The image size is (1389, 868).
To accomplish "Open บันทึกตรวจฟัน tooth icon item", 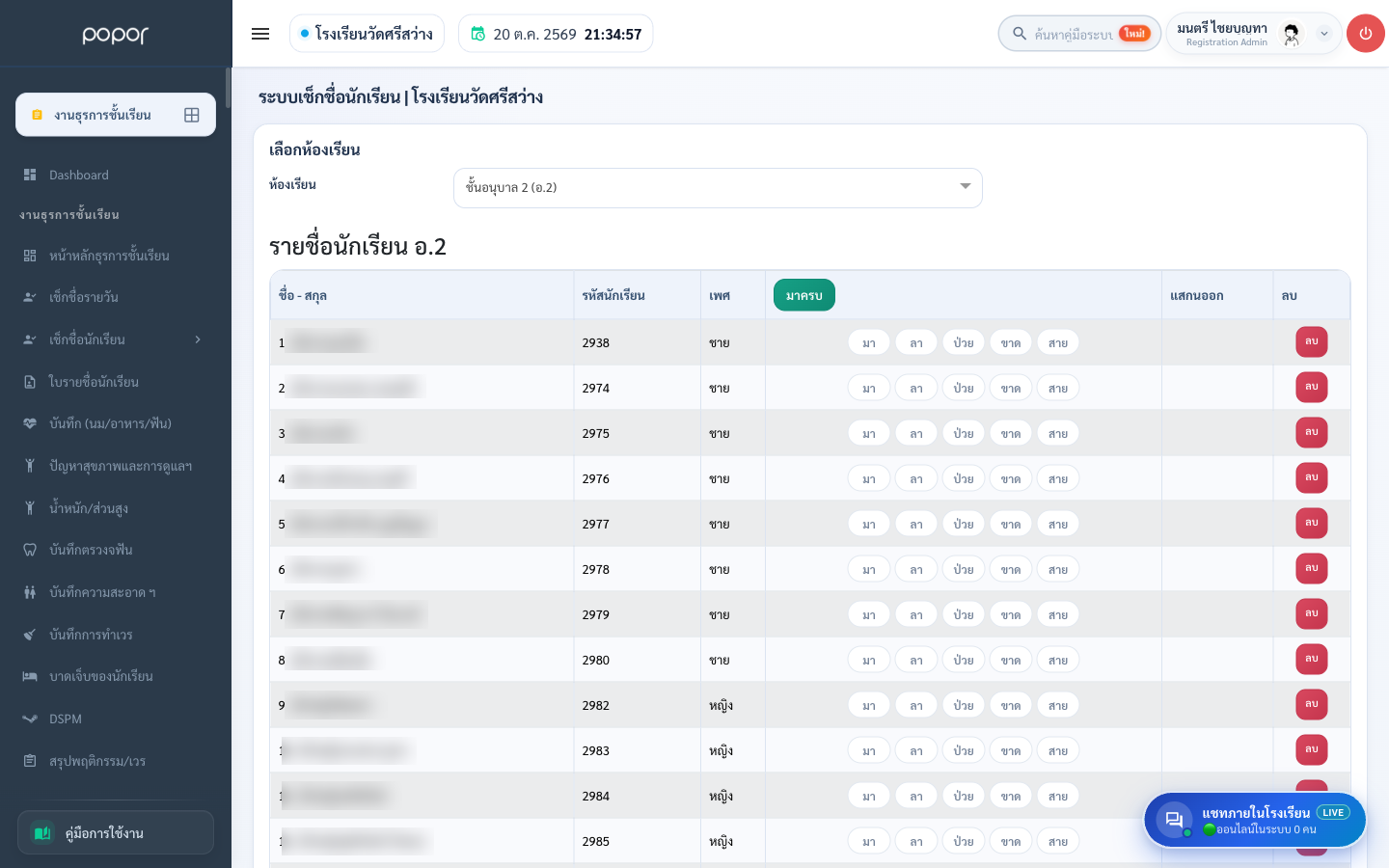I will tap(30, 550).
